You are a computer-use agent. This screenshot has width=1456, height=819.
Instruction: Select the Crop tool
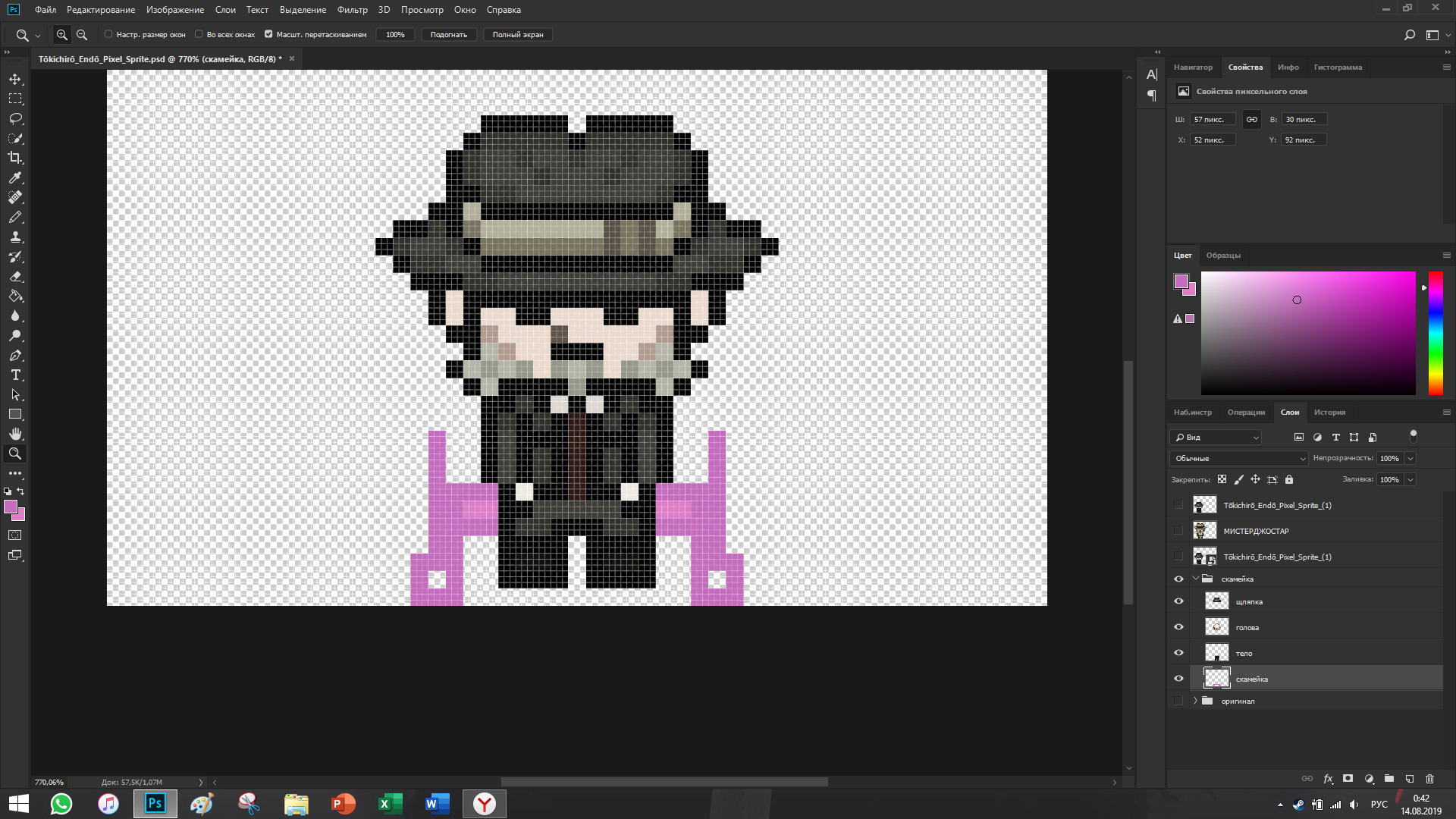[x=15, y=158]
